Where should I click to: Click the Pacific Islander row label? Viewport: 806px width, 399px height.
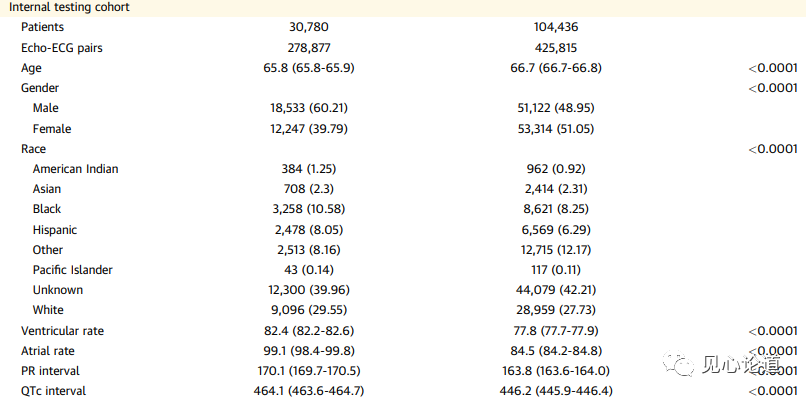point(72,269)
